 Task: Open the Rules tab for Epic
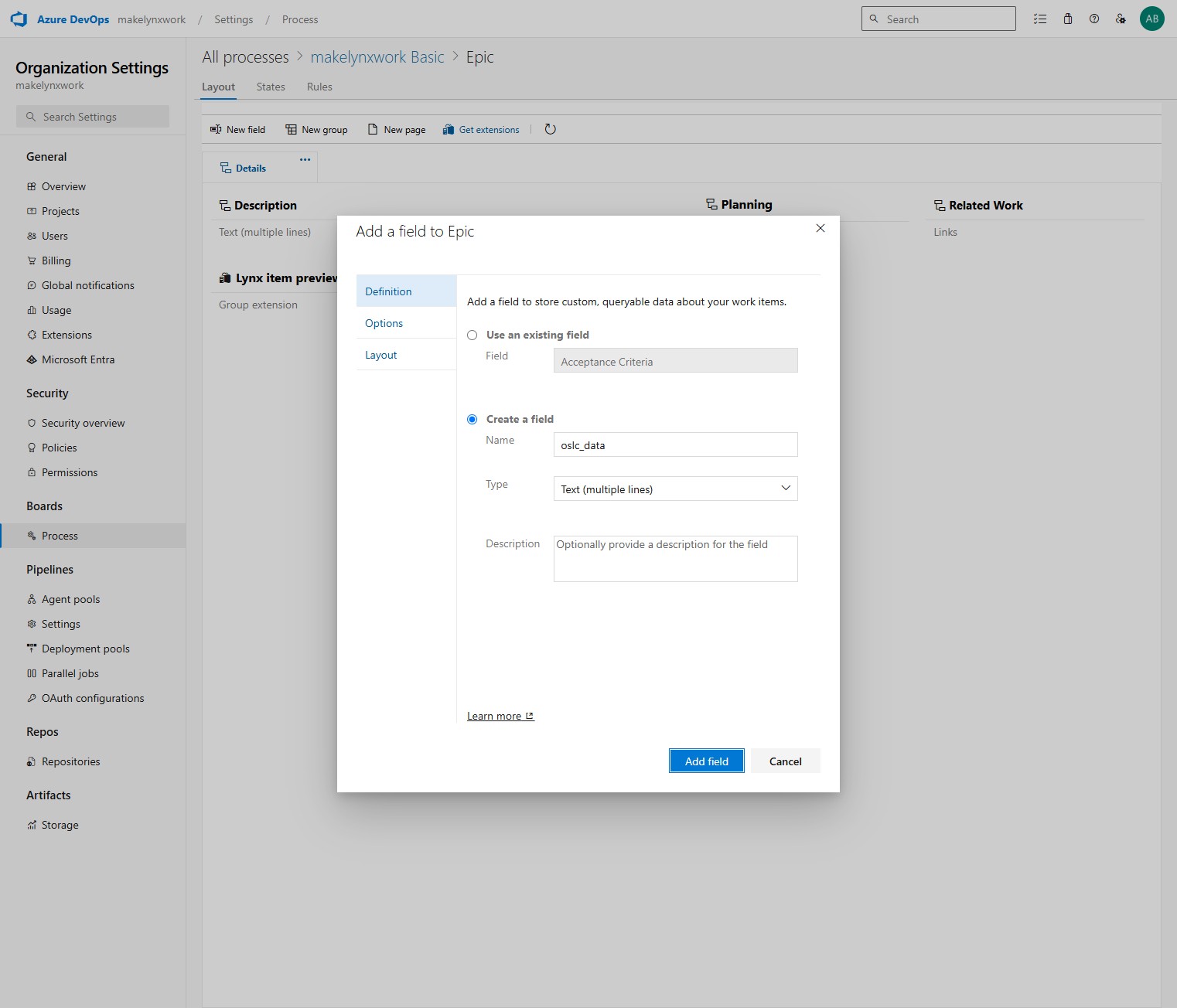pyautogui.click(x=319, y=87)
